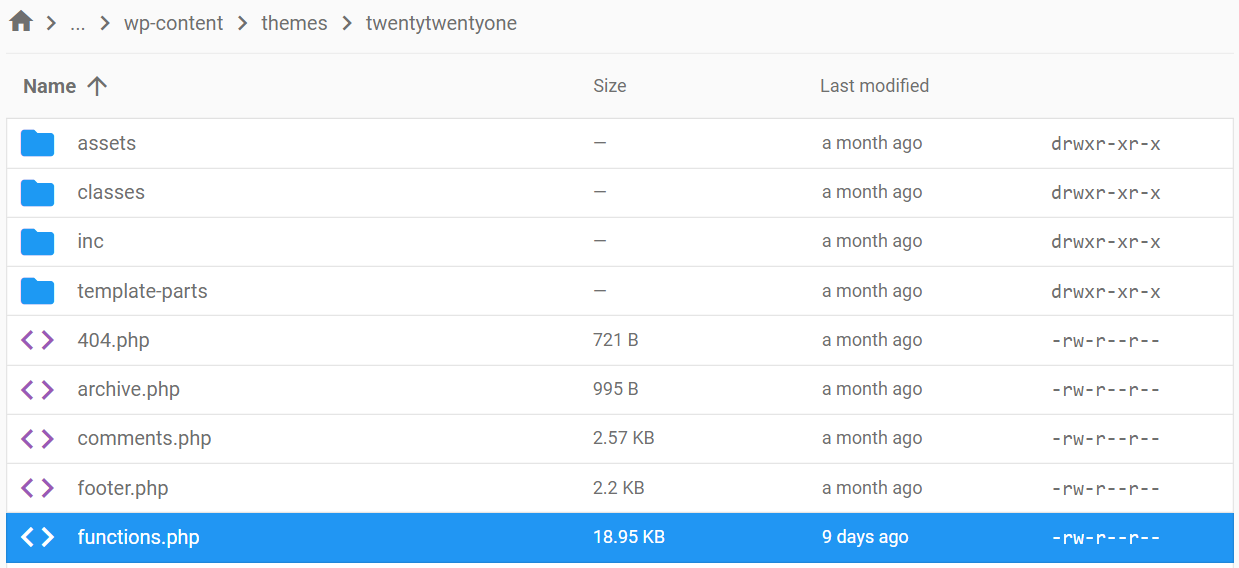Viewport: 1239px width, 568px height.
Task: Click the comments.php code file icon
Action: click(38, 438)
